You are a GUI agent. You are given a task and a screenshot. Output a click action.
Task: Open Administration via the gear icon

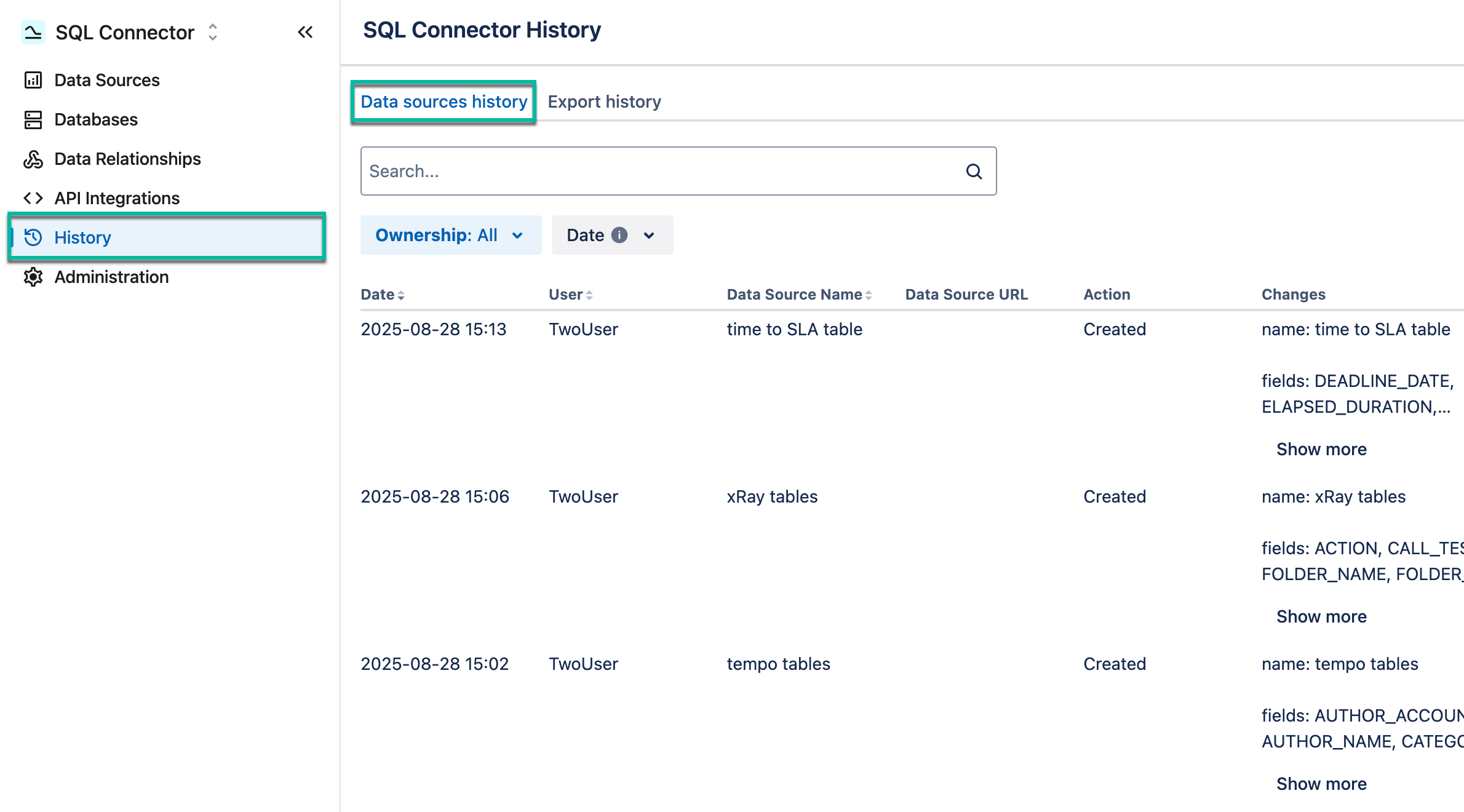click(x=33, y=277)
